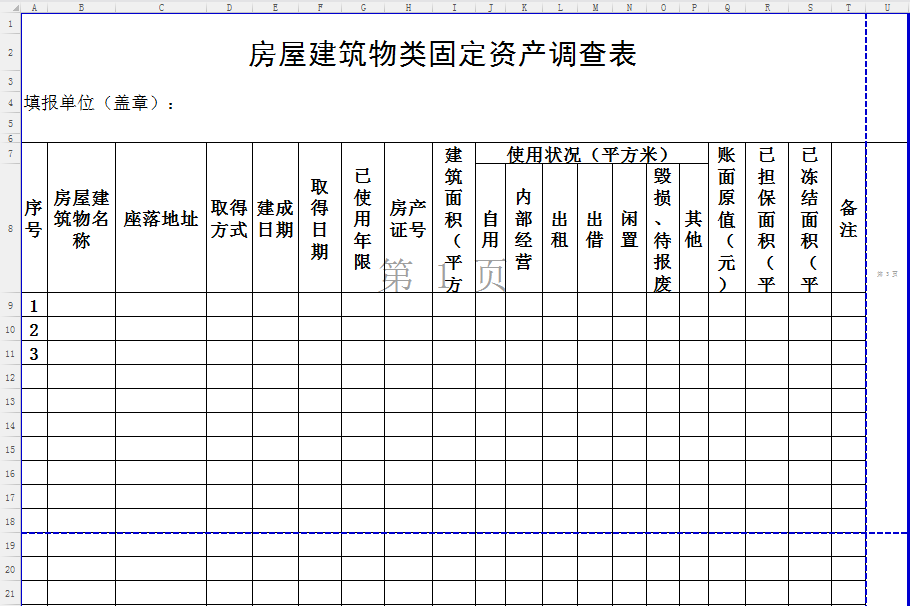Select the 账面原值 header cell
Image resolution: width=910 pixels, height=606 pixels.
726,218
